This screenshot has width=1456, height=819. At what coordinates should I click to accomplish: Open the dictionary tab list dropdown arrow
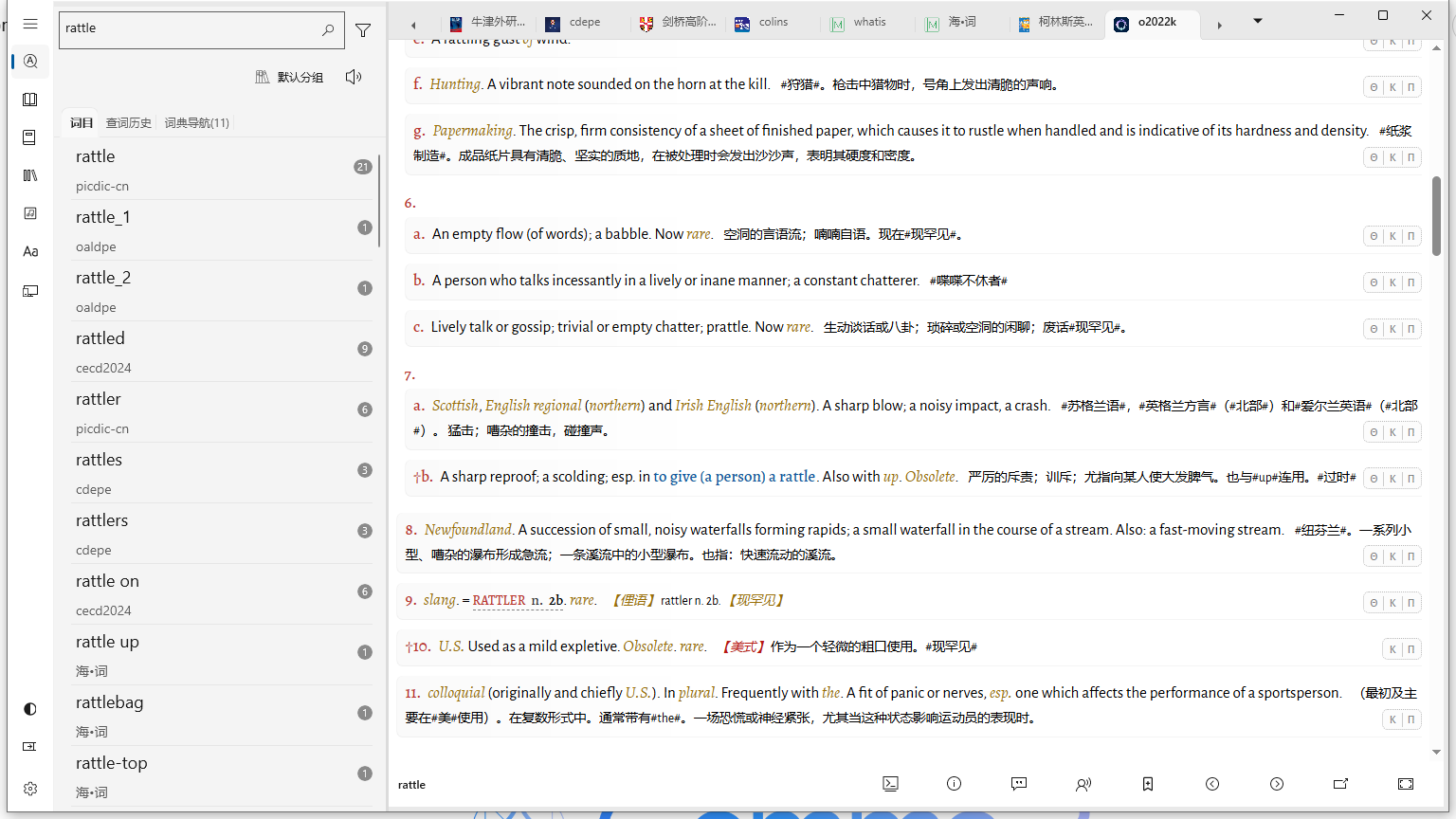pyautogui.click(x=1258, y=21)
